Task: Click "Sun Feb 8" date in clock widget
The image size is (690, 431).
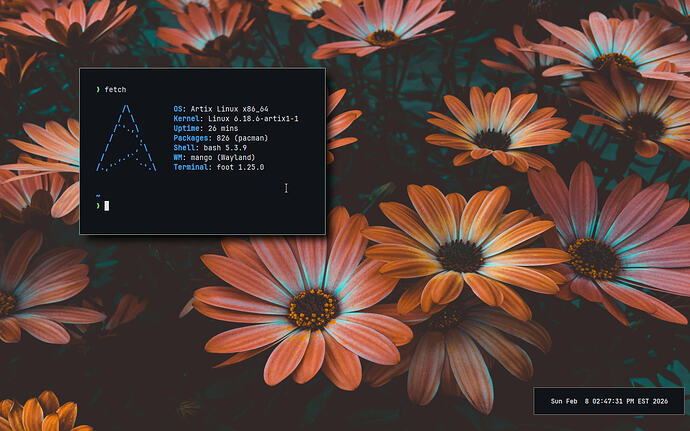Action: [x=571, y=401]
